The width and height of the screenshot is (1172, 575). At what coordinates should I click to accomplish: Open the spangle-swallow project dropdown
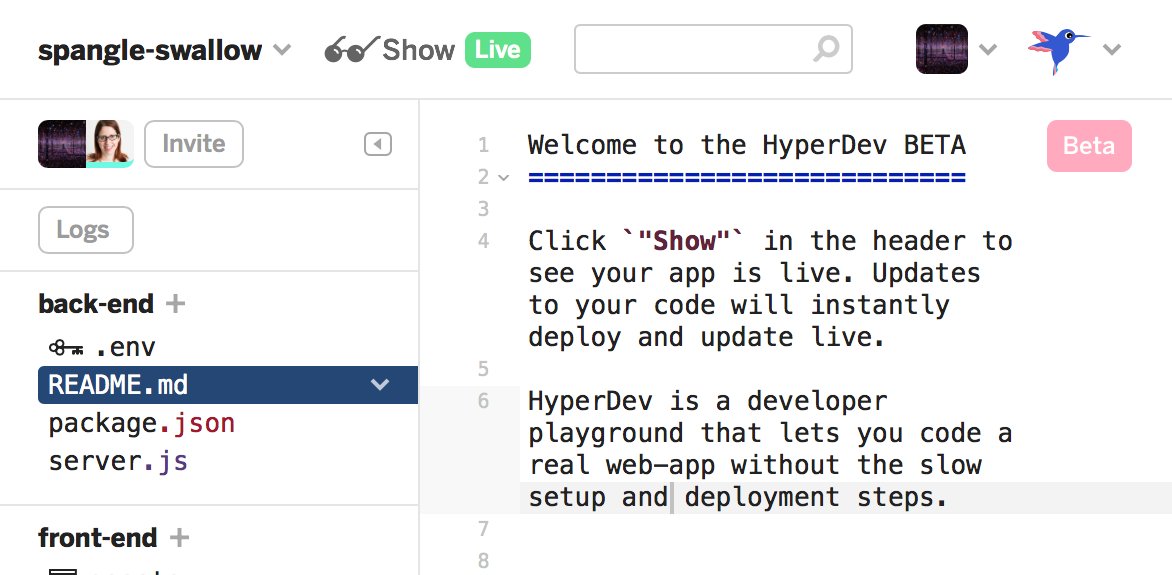(x=164, y=50)
